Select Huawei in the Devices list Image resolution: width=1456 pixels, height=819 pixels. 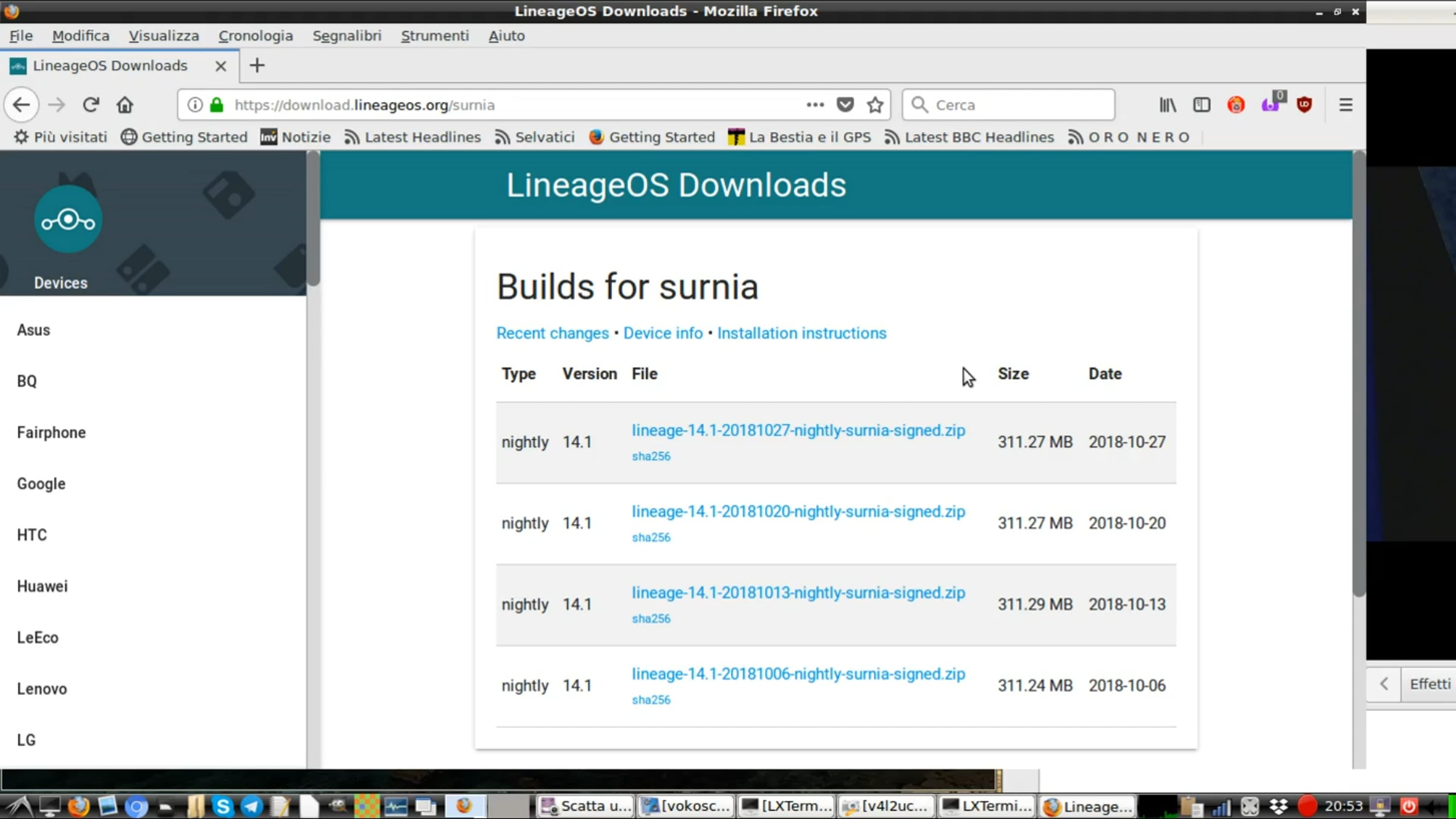tap(42, 586)
